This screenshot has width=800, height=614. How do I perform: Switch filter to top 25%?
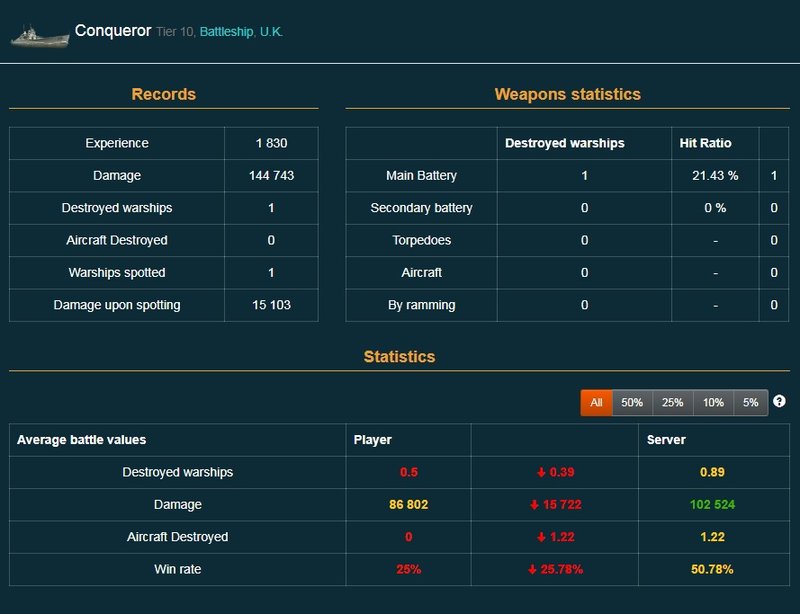pos(673,402)
